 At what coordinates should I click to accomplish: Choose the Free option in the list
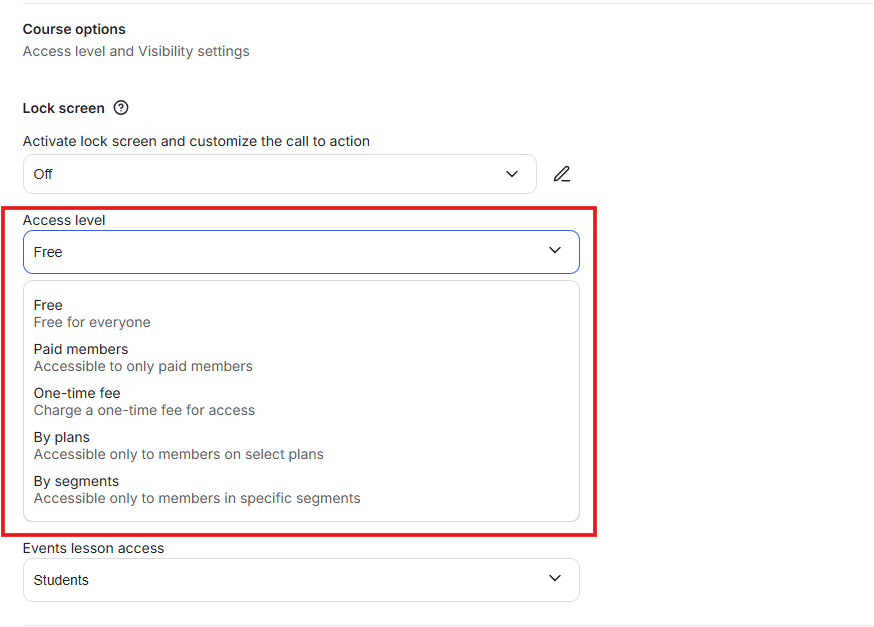click(x=48, y=306)
